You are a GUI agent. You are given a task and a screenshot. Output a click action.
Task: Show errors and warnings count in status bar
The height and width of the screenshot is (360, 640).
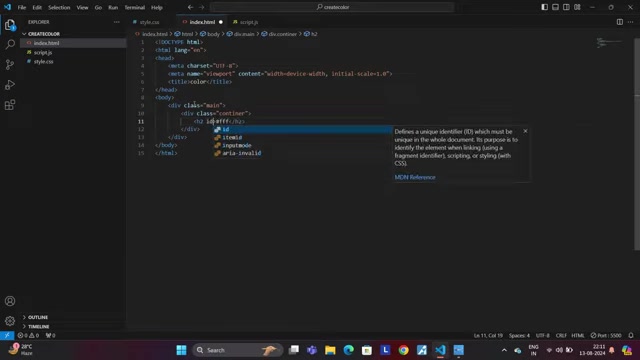pyautogui.click(x=28, y=335)
